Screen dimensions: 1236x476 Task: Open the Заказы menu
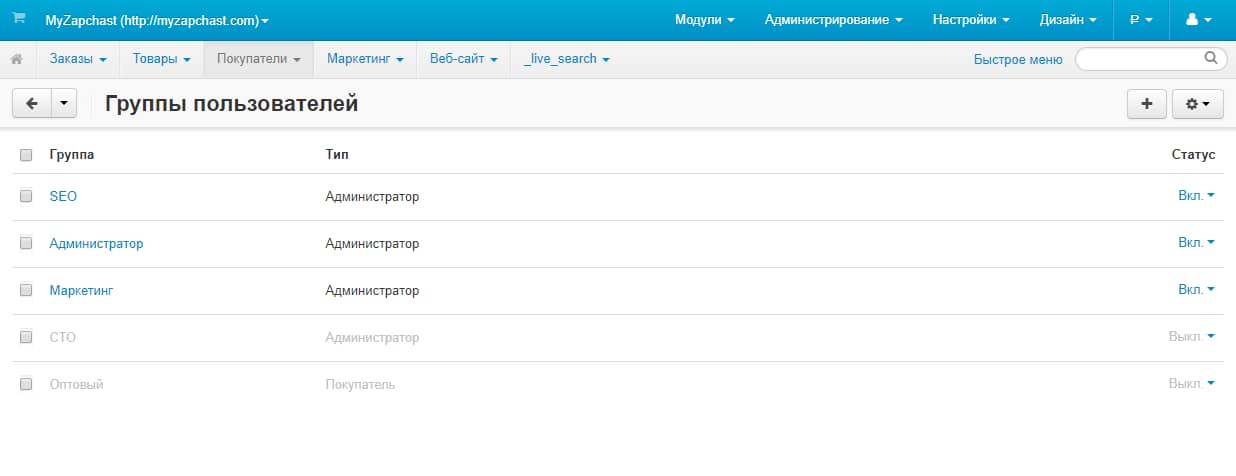(x=78, y=59)
